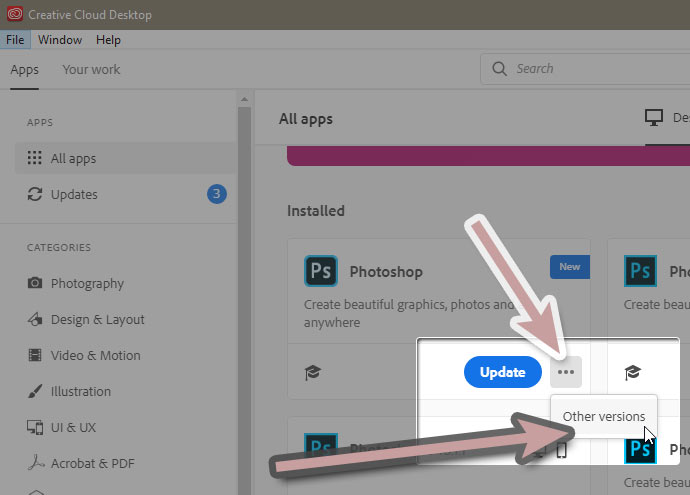Image resolution: width=690 pixels, height=495 pixels.
Task: Switch to the Apps tab
Action: (x=25, y=70)
